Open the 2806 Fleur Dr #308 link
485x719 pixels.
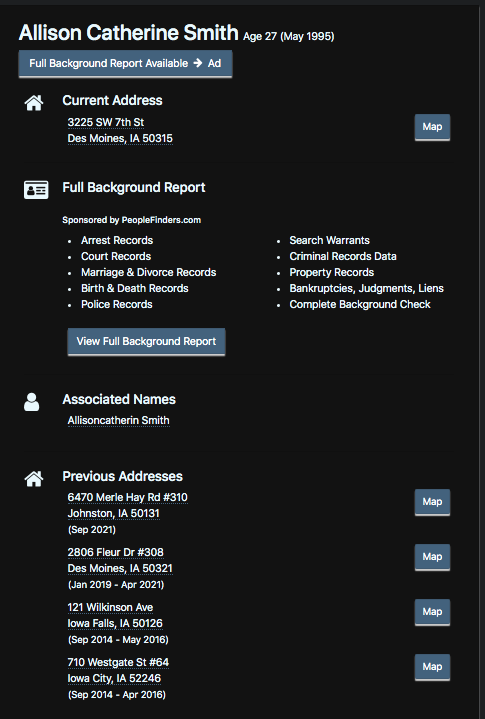pyautogui.click(x=116, y=553)
